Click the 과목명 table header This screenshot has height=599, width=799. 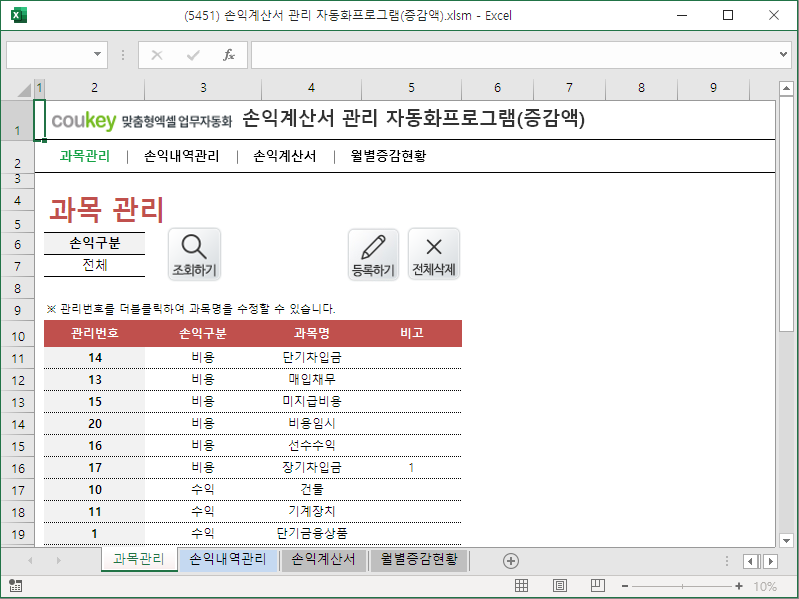(x=311, y=333)
